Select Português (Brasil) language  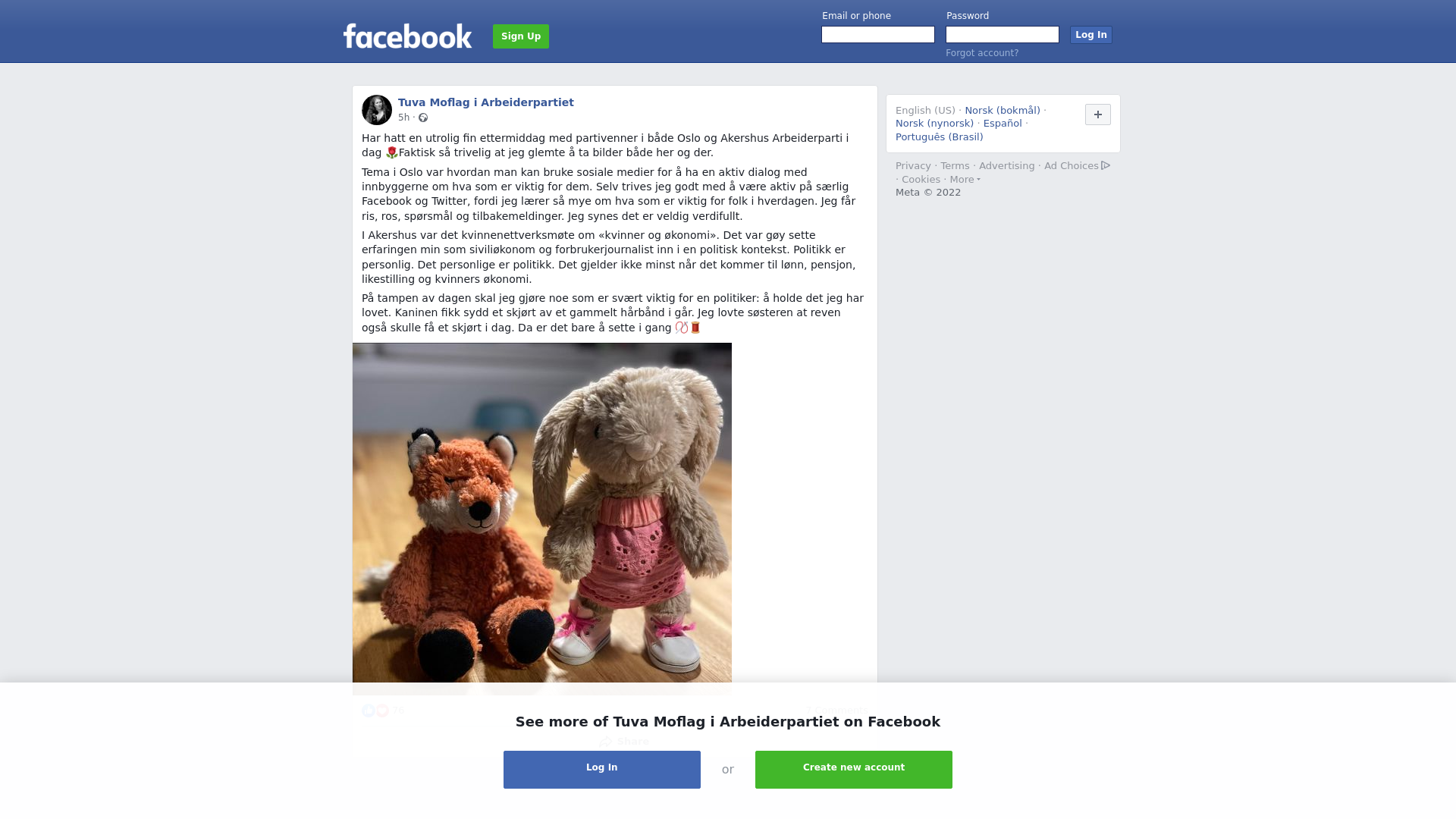(940, 137)
